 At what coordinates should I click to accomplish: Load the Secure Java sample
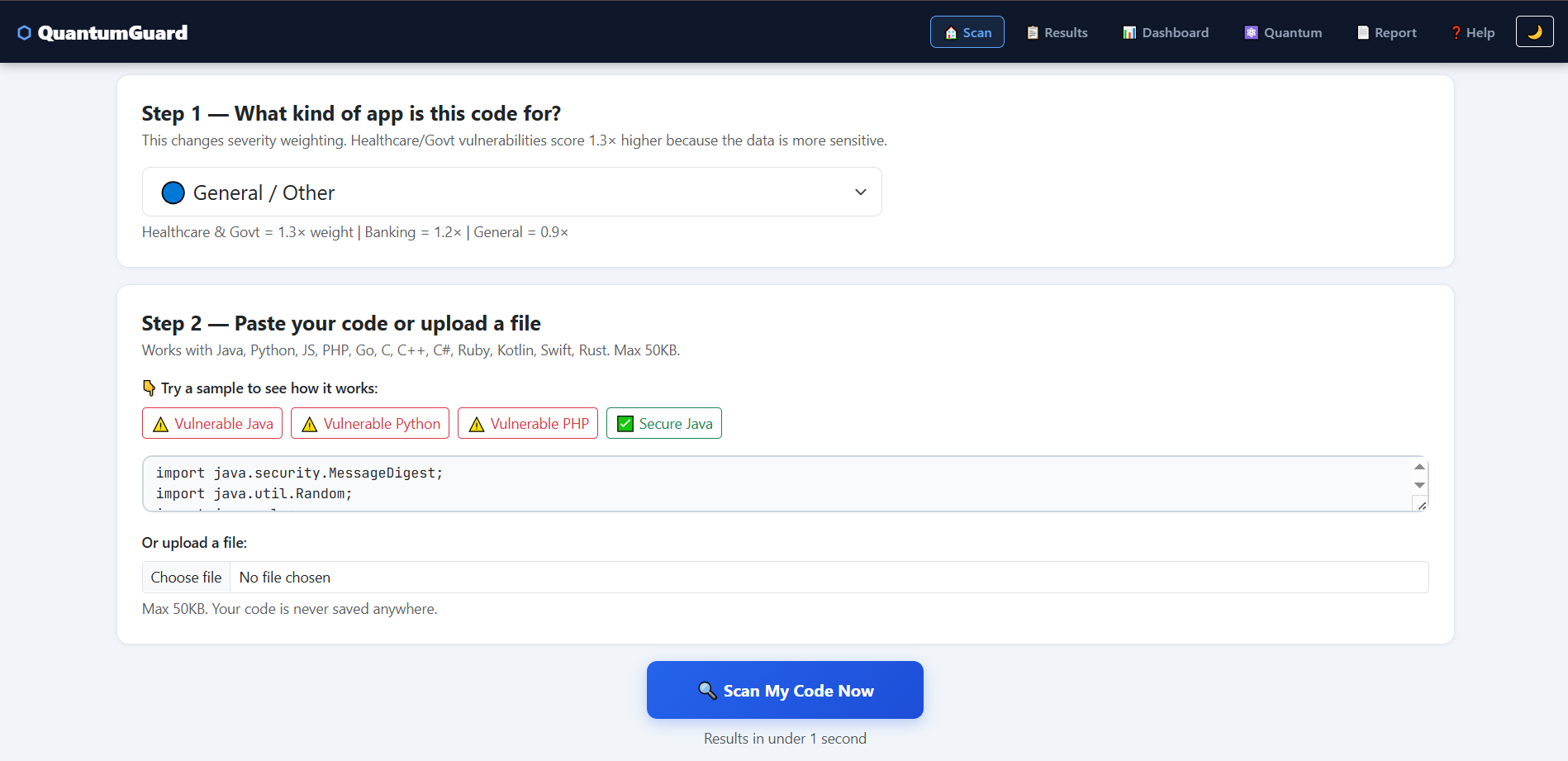click(664, 423)
